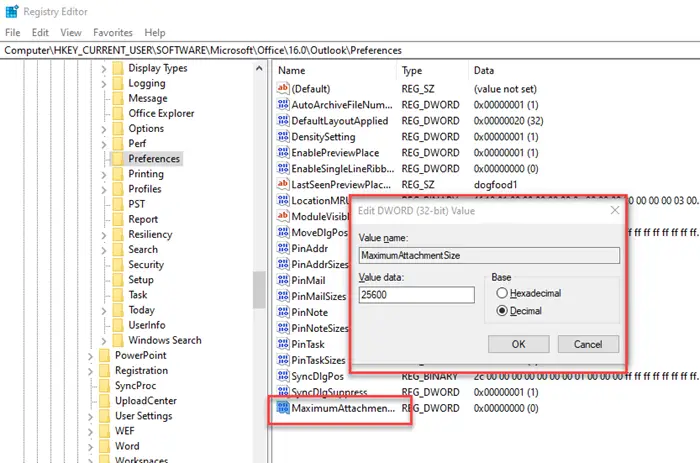Click the tree pane scrollbar thumb

259,290
